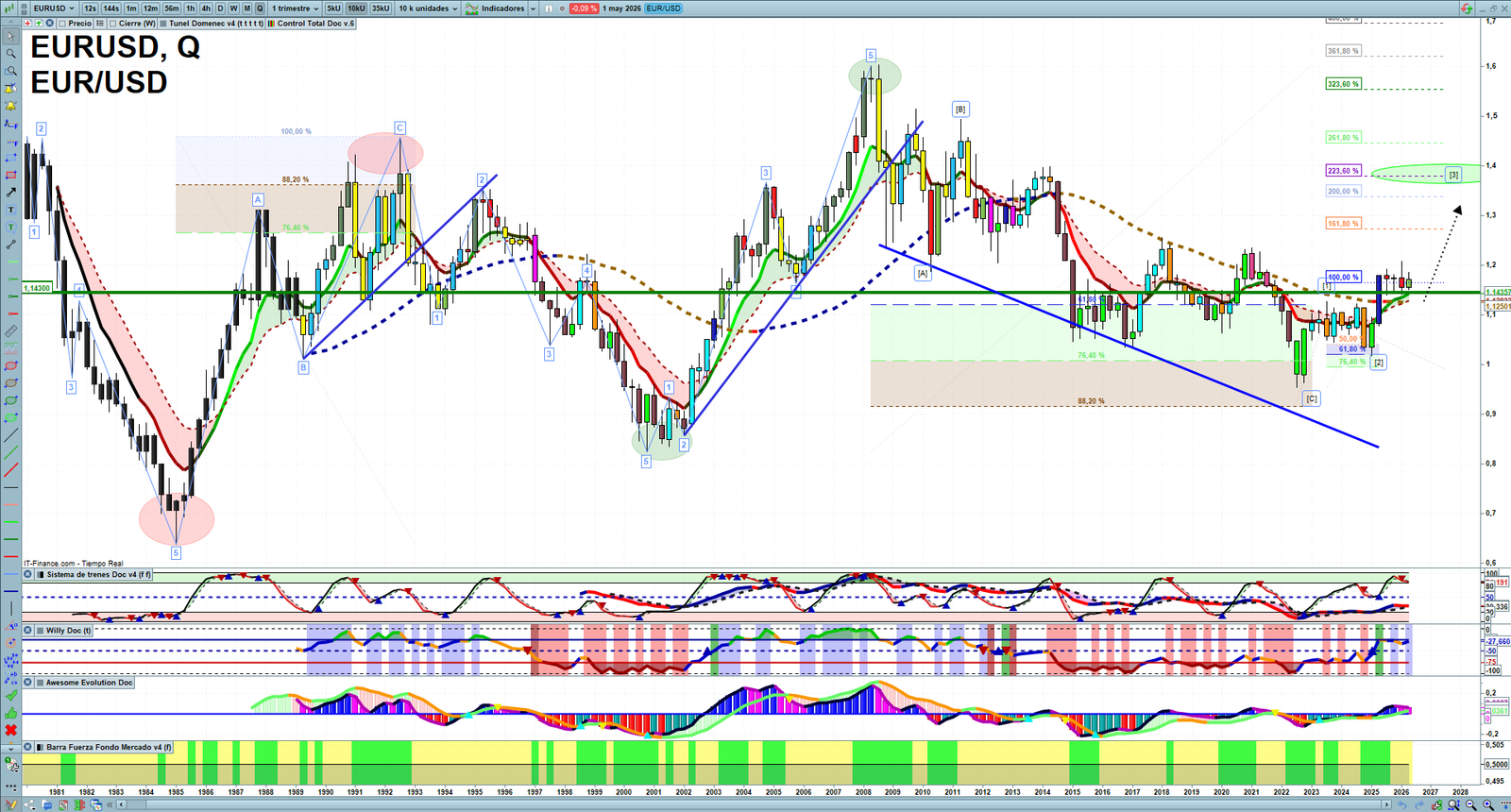Select the cursor pointer tool

10,37
